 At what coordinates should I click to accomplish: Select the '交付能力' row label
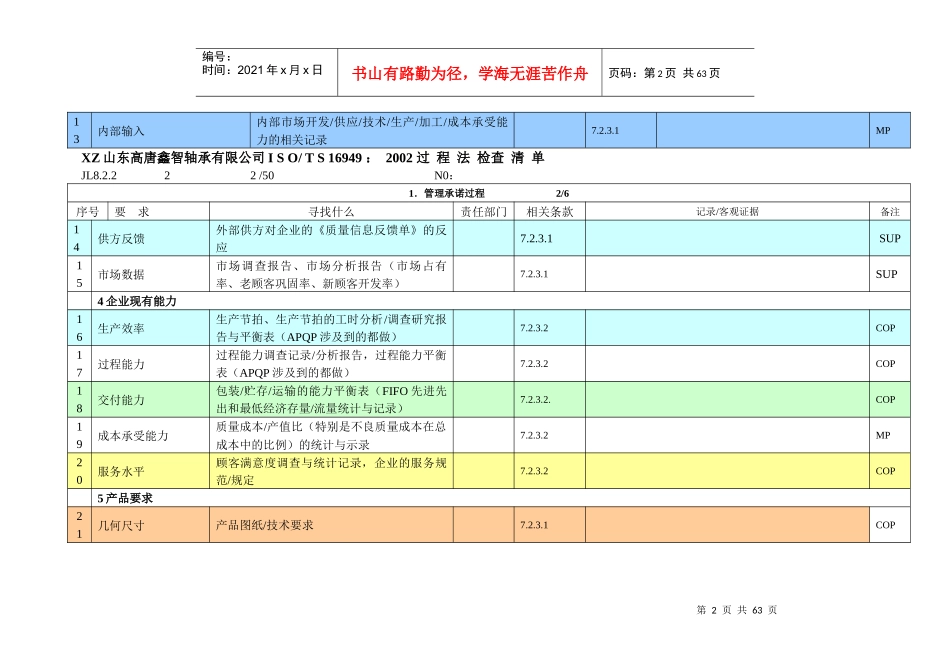121,400
